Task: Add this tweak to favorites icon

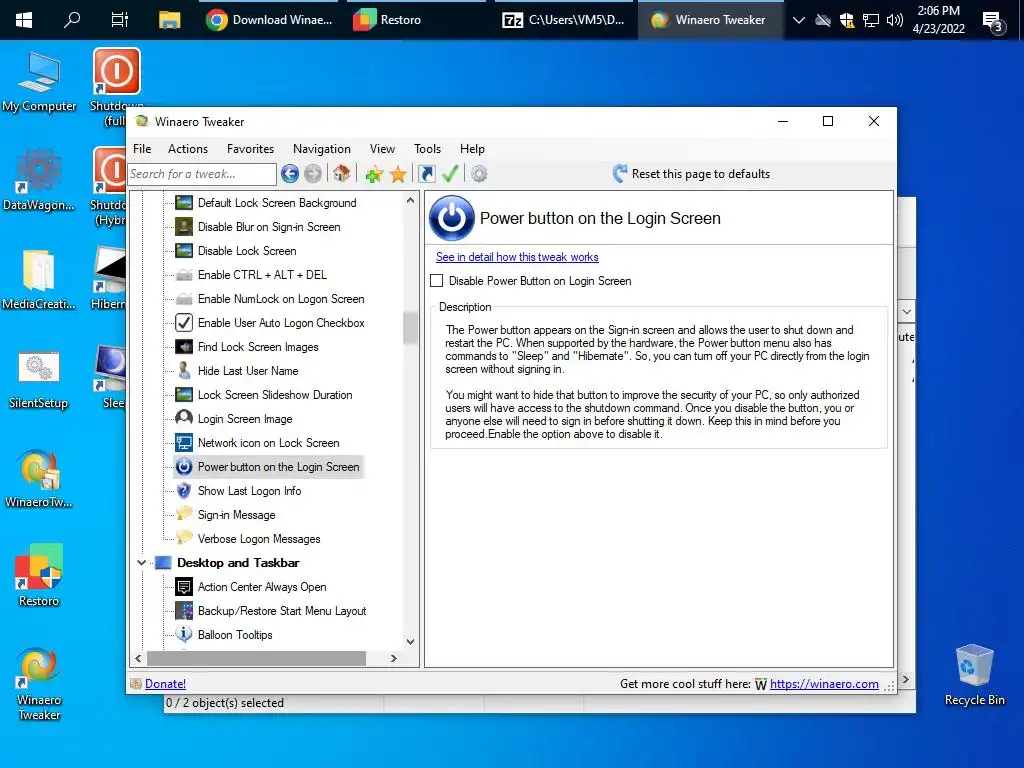Action: (374, 174)
